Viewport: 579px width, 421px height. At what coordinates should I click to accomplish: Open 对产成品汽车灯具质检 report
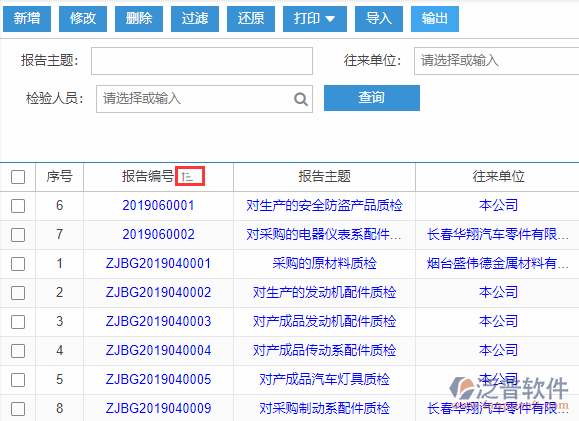(325, 379)
